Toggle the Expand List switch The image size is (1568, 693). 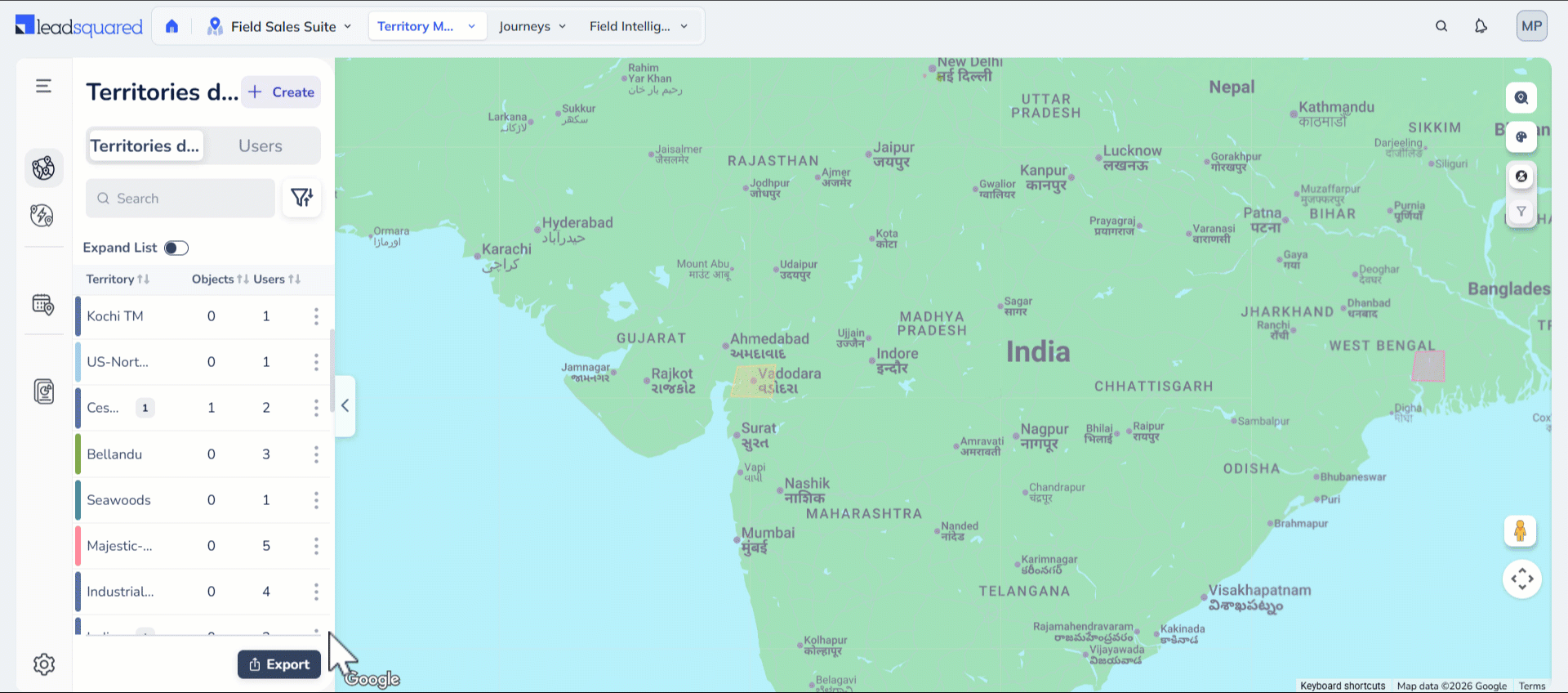coord(176,248)
